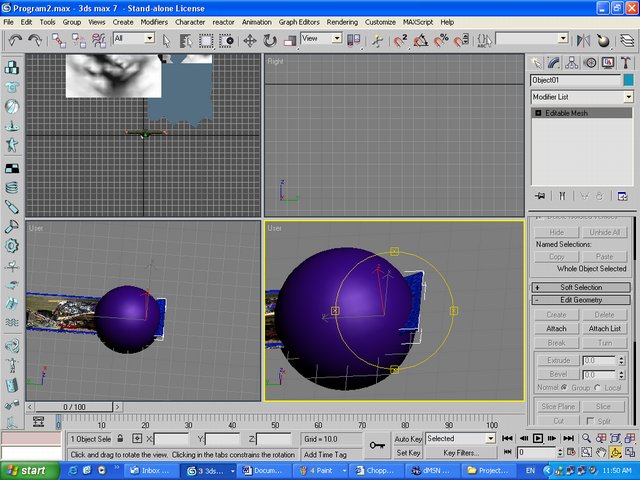
Task: Click the key icon for Set Keys
Action: point(377,445)
